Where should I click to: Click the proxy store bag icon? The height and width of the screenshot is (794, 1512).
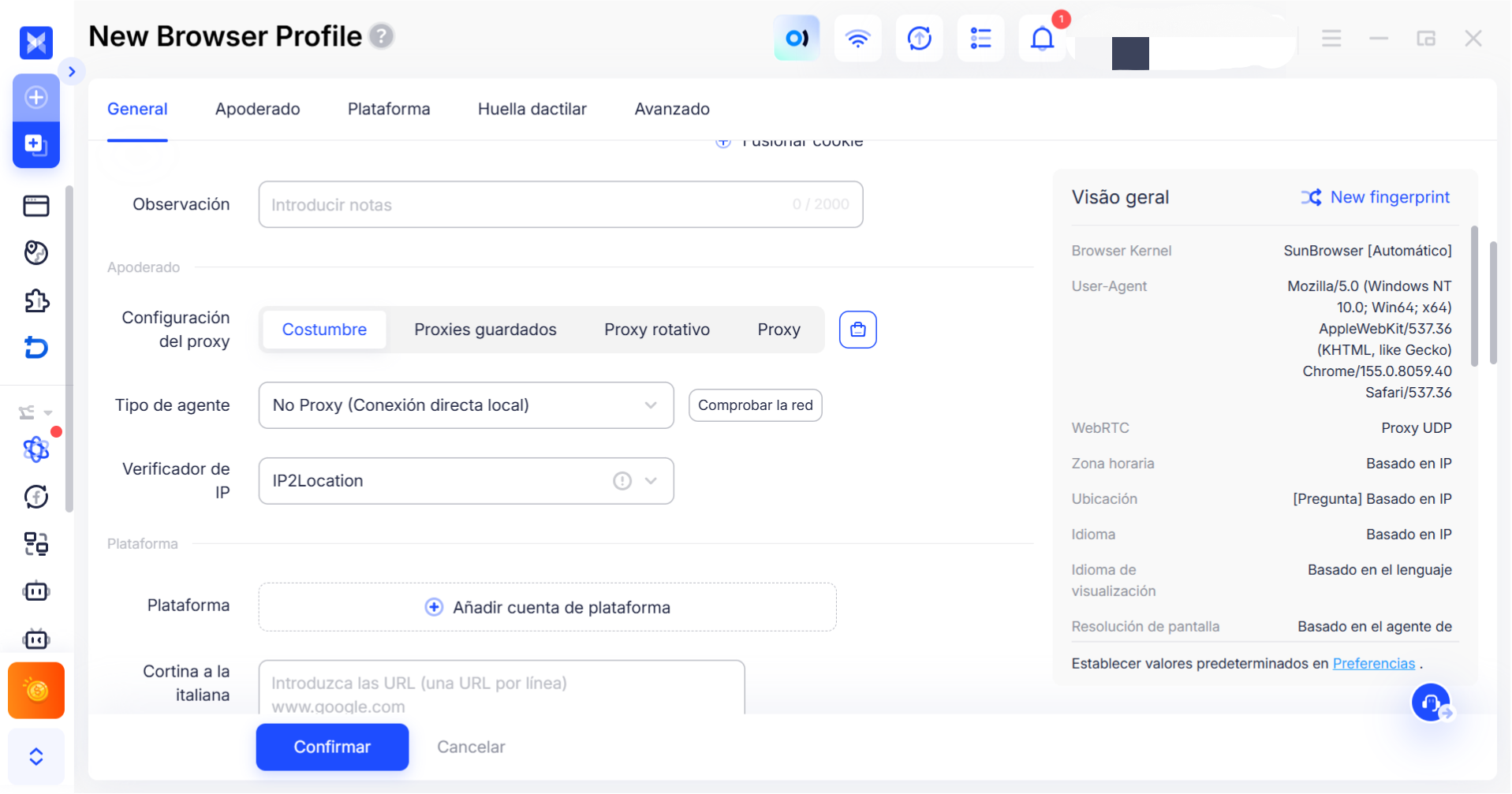(858, 330)
